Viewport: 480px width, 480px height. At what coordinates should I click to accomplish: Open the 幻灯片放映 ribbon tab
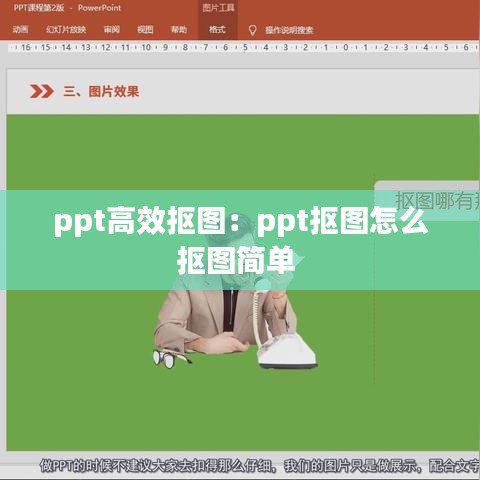[x=66, y=30]
